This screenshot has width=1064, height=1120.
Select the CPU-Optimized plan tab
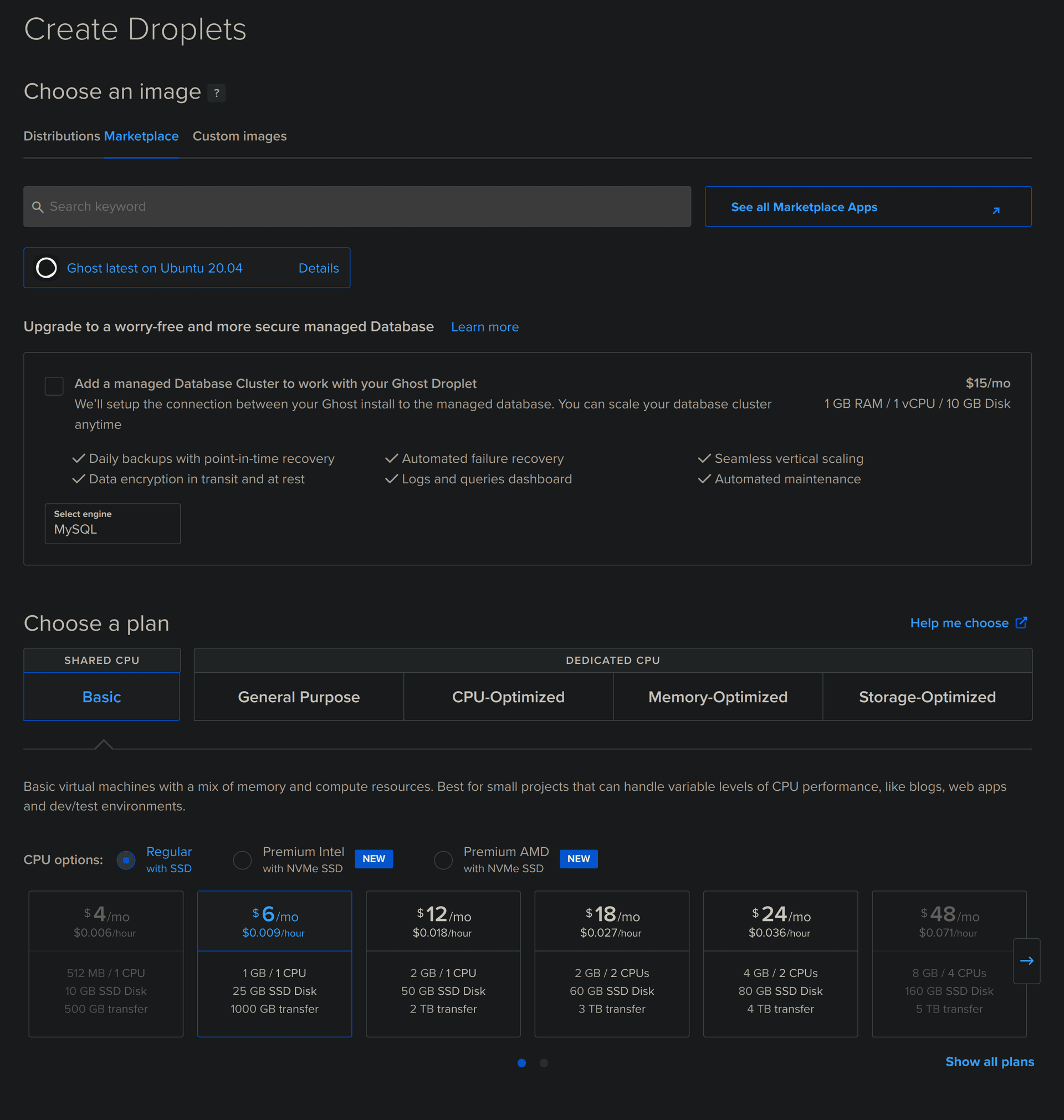tap(508, 697)
